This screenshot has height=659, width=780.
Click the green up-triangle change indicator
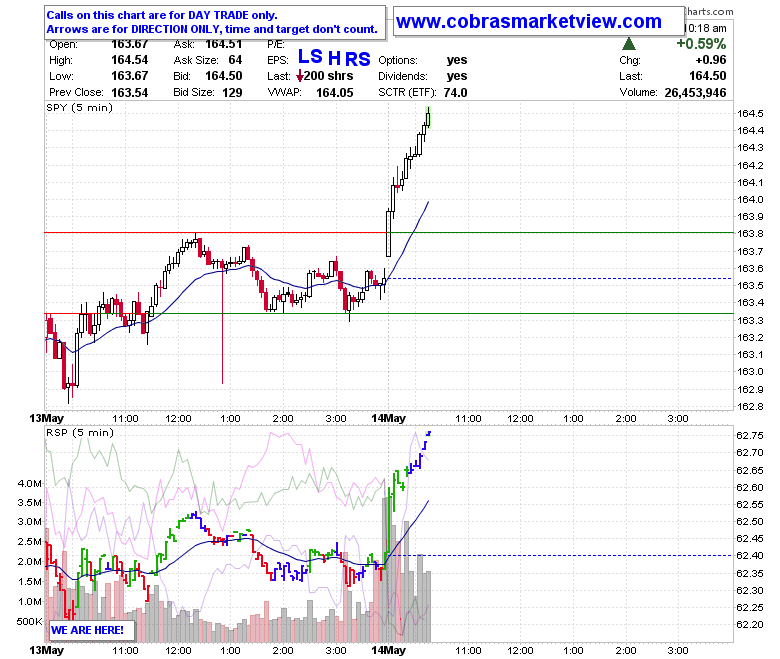tap(629, 44)
